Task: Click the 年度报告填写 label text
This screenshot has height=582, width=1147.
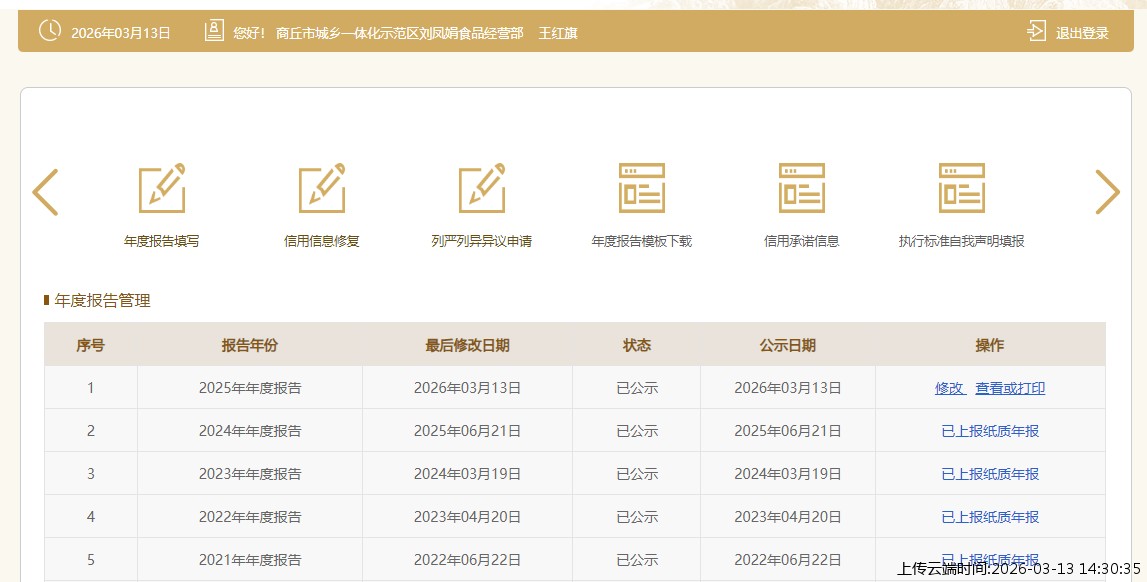Action: (162, 241)
